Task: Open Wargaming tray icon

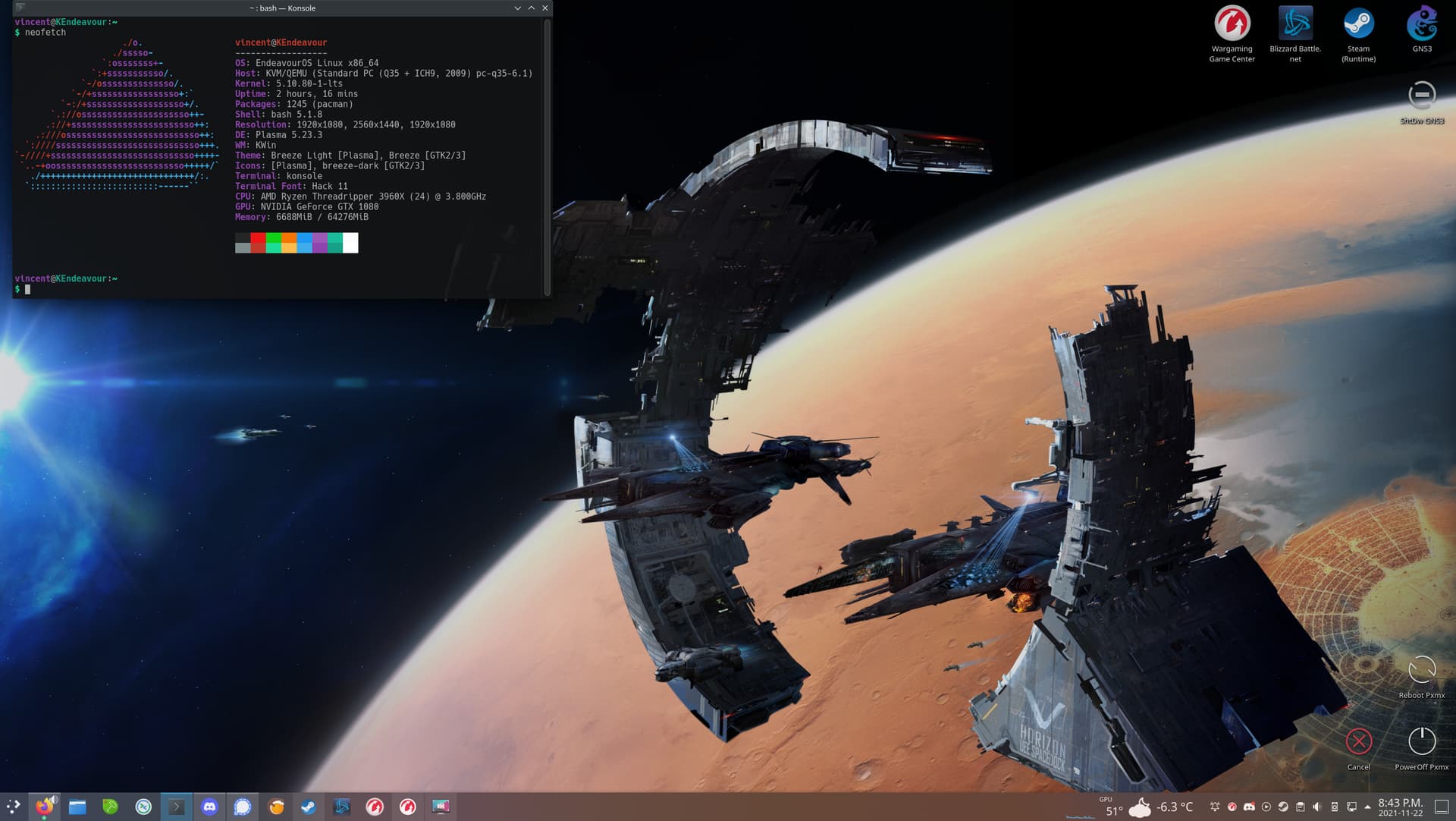Action: (x=1232, y=807)
